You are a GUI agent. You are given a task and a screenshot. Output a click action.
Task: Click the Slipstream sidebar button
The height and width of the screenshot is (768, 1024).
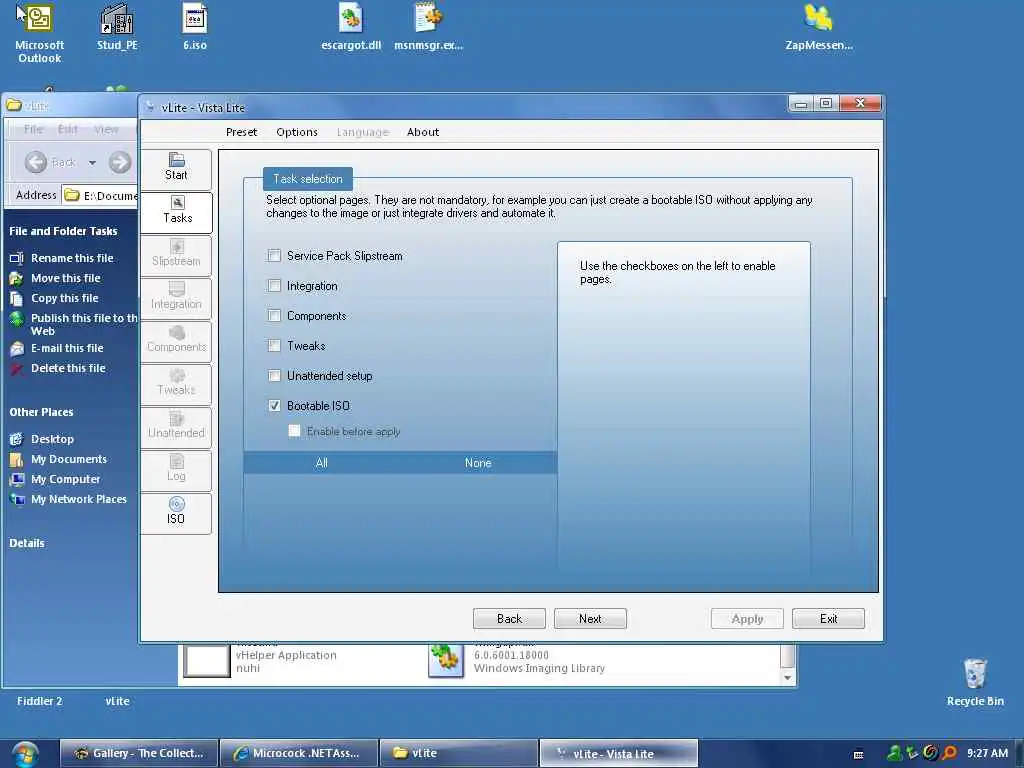pos(176,255)
